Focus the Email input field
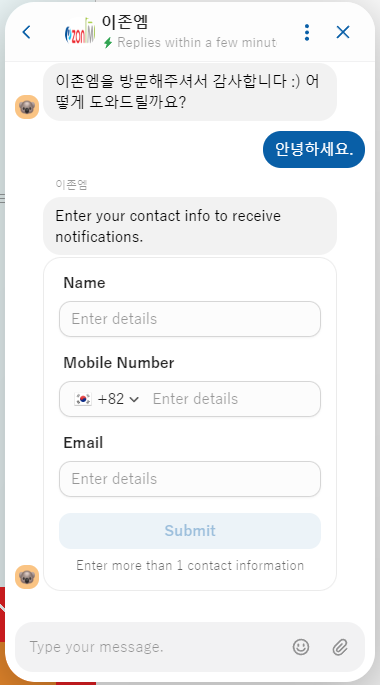This screenshot has width=380, height=685. pos(190,479)
